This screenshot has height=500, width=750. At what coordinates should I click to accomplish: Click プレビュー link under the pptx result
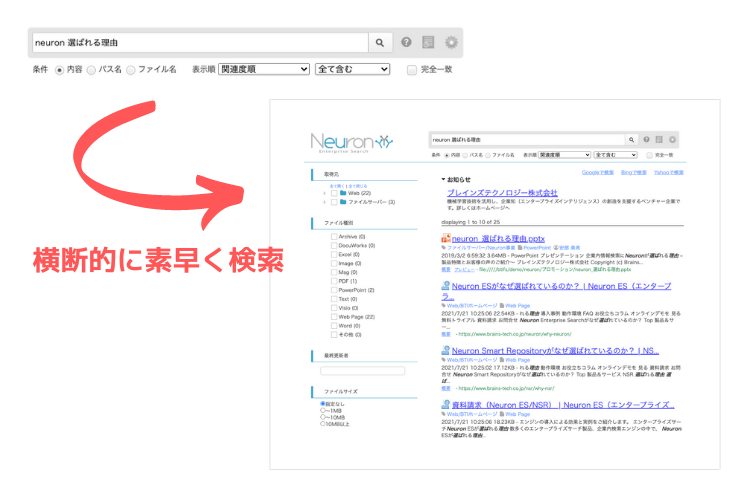[464, 269]
